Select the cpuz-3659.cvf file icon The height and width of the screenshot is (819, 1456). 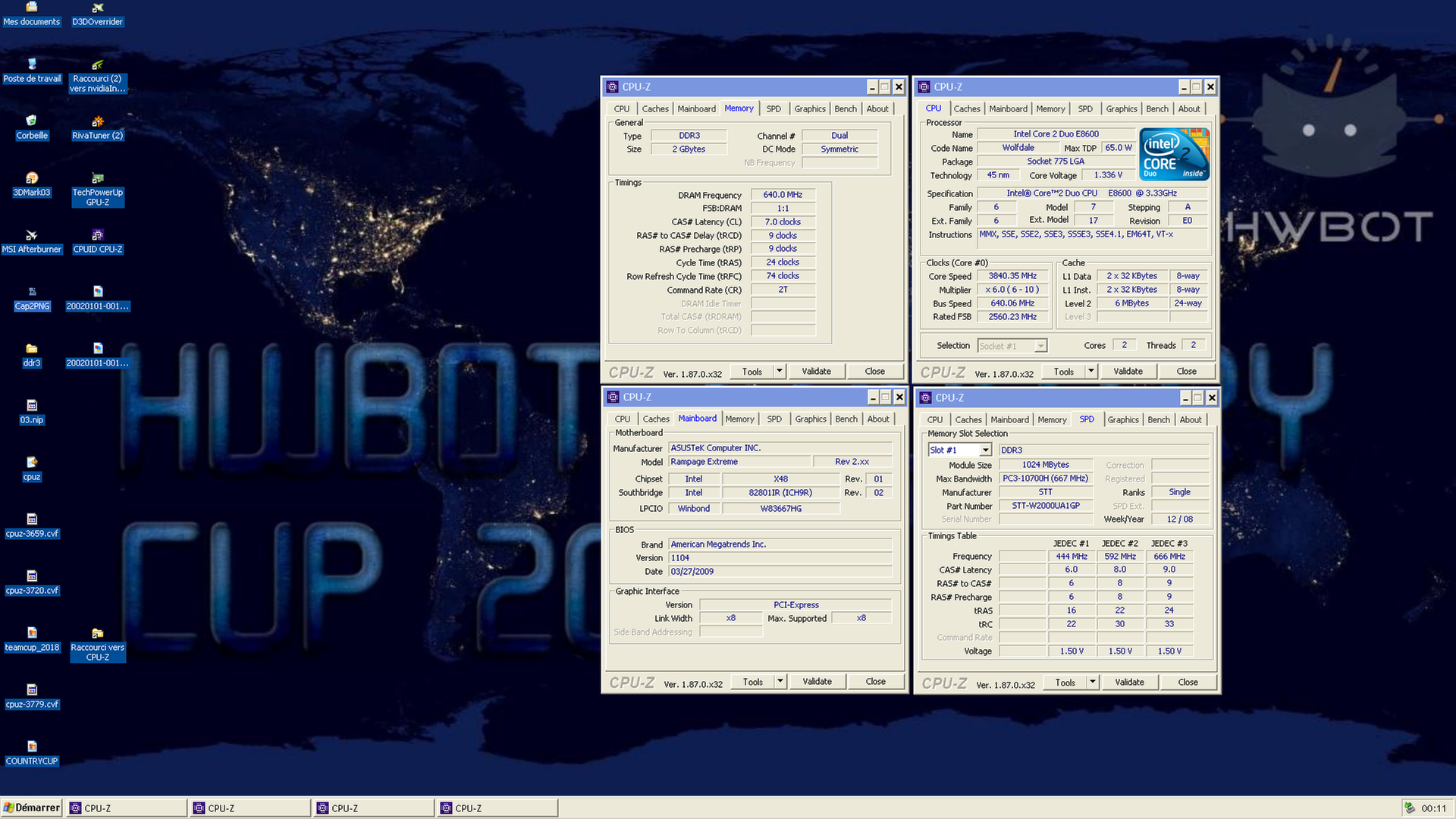point(31,526)
